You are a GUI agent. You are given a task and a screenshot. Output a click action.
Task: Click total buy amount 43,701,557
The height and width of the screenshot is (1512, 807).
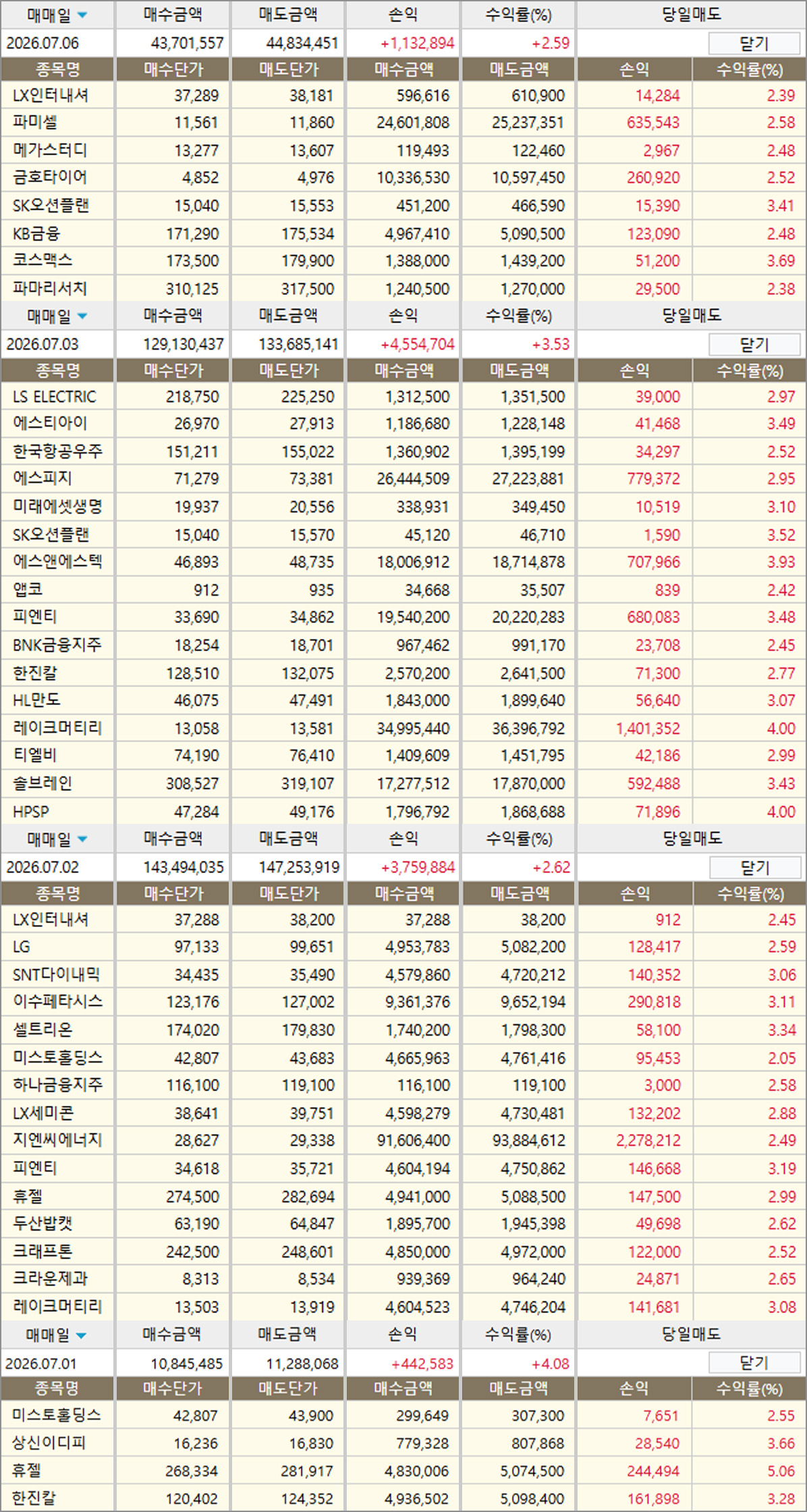(187, 44)
